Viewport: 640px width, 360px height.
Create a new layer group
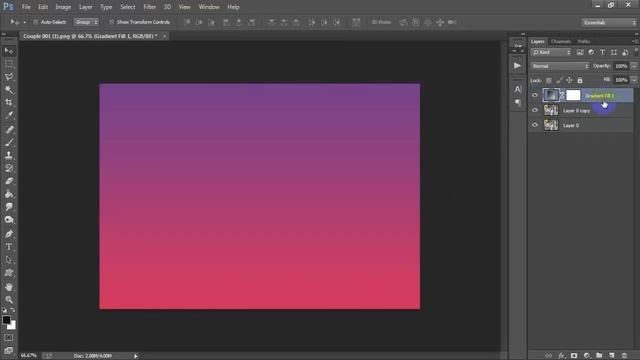(x=599, y=356)
